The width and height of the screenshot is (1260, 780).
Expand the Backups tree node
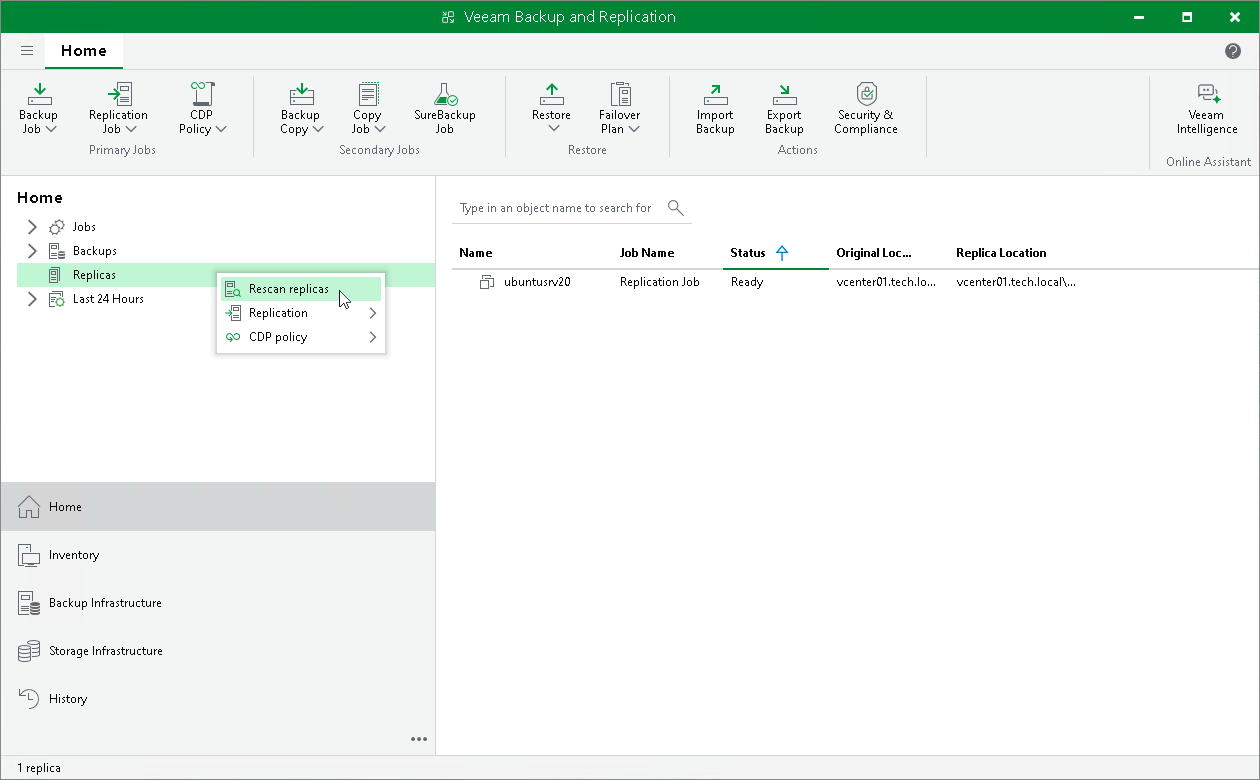coord(32,251)
